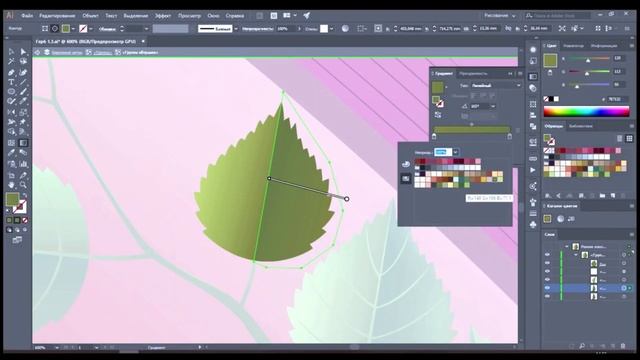
Task: Switch Swatches panel to thumbnail grid view
Action: [629, 139]
